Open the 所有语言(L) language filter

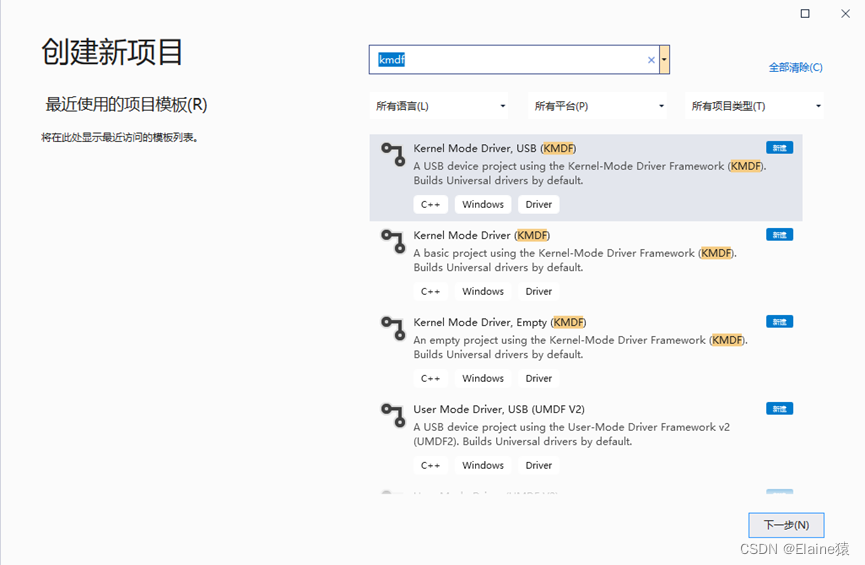(x=439, y=106)
